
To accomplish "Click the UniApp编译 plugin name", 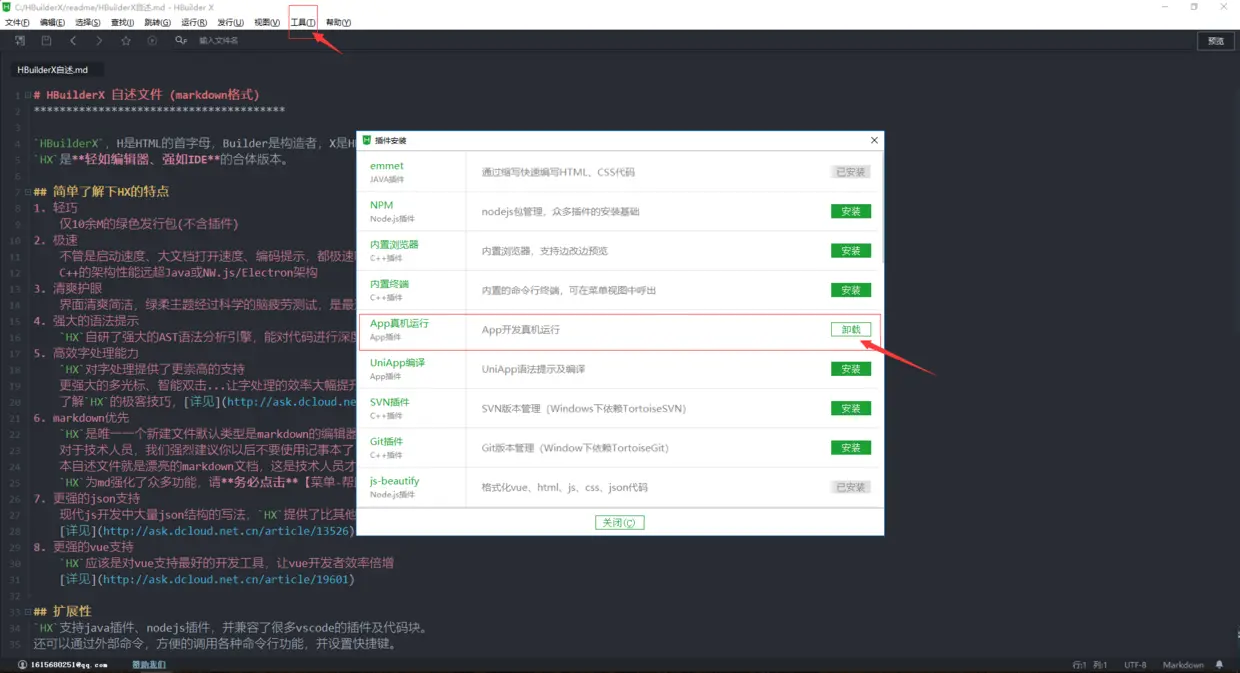I will point(397,363).
